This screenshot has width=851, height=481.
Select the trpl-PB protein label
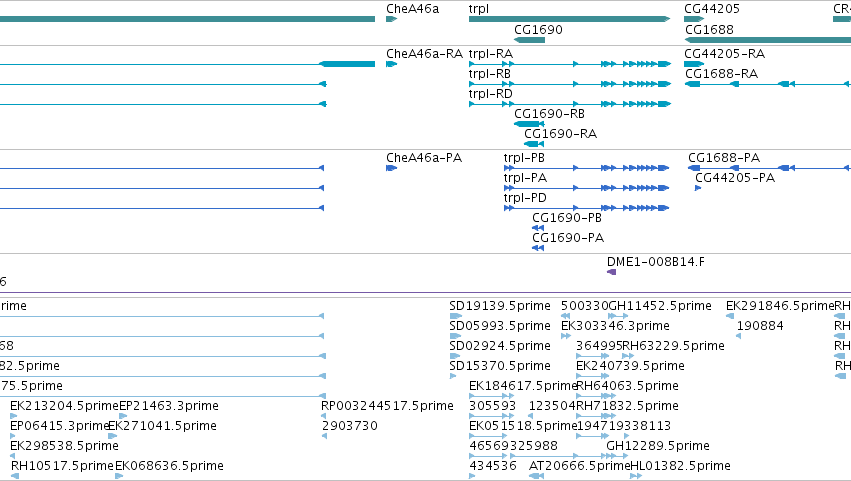[x=524, y=158]
